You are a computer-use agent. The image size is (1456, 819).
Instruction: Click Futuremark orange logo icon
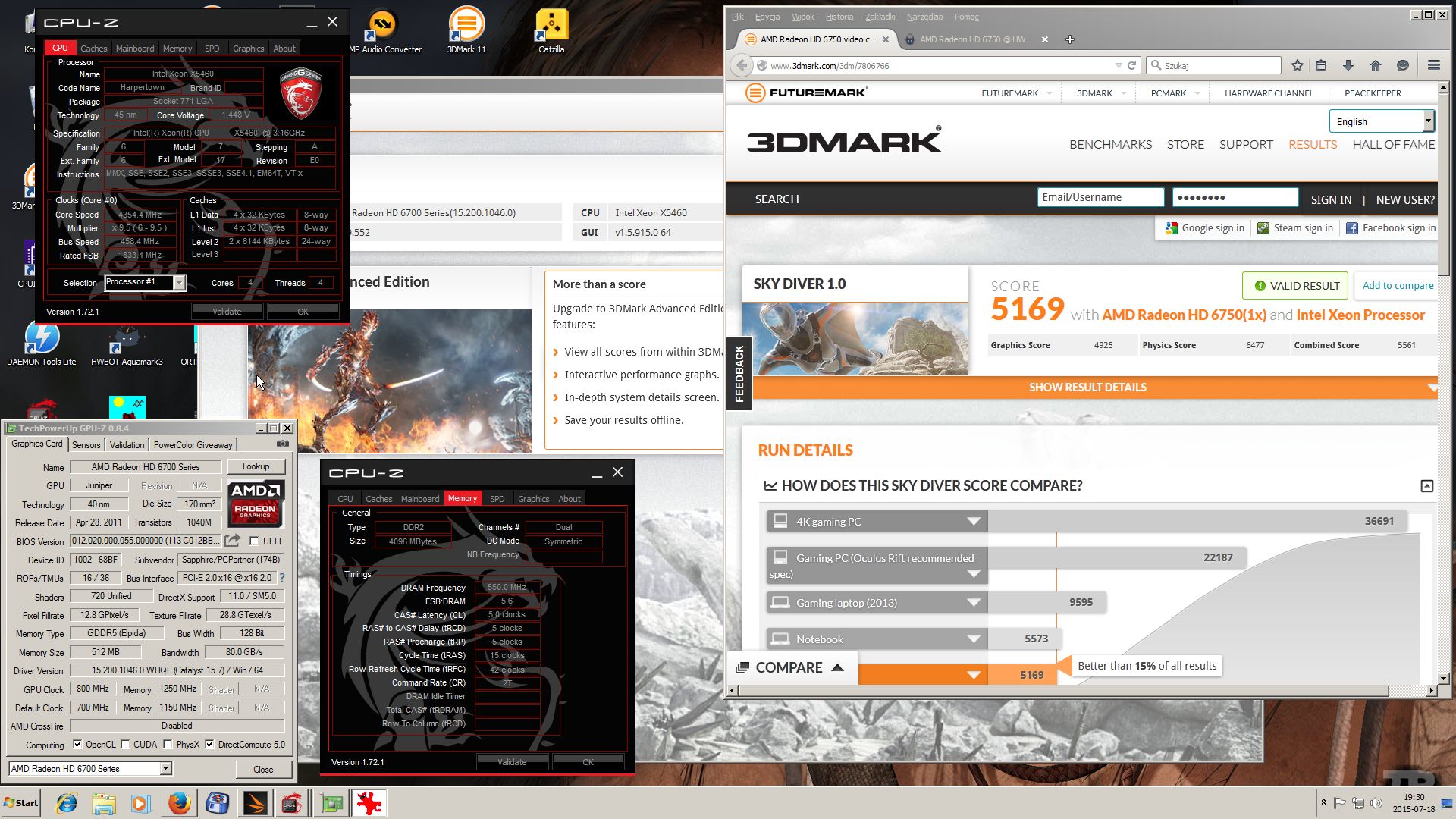coord(755,93)
